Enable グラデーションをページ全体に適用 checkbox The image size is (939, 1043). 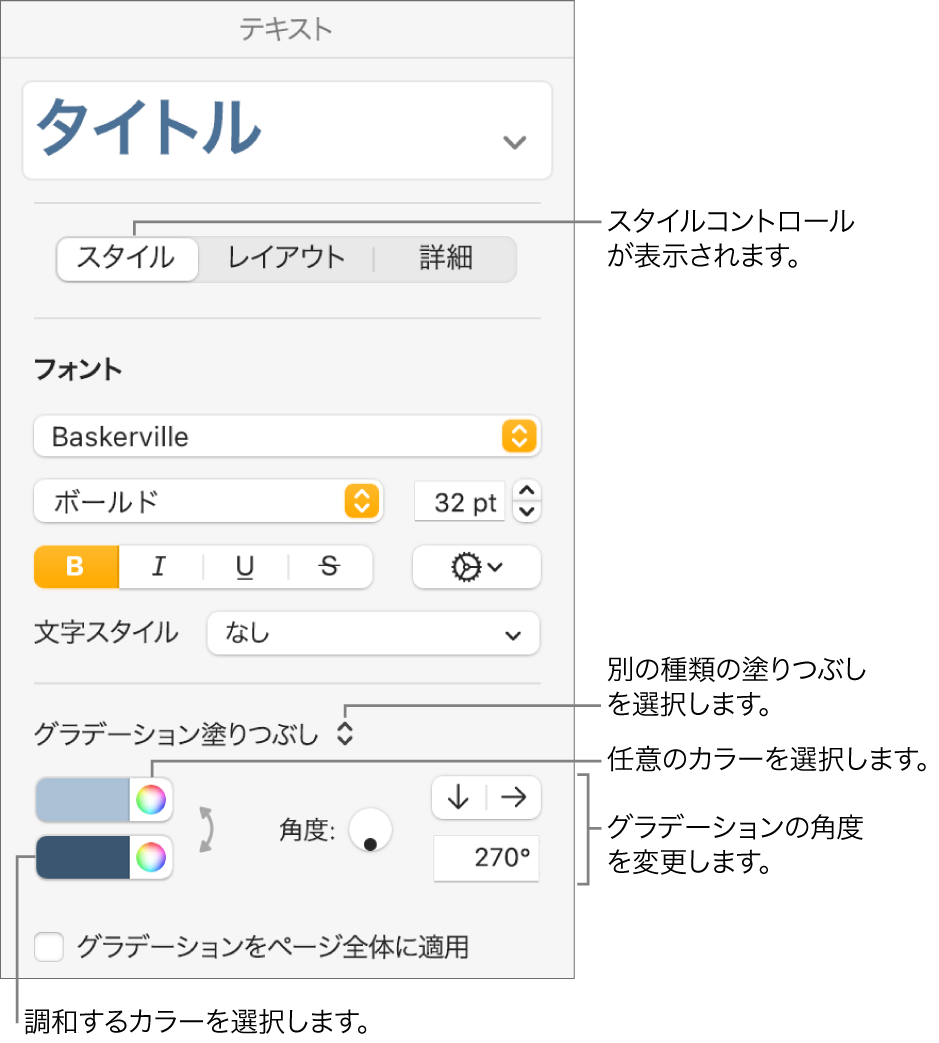[49, 947]
